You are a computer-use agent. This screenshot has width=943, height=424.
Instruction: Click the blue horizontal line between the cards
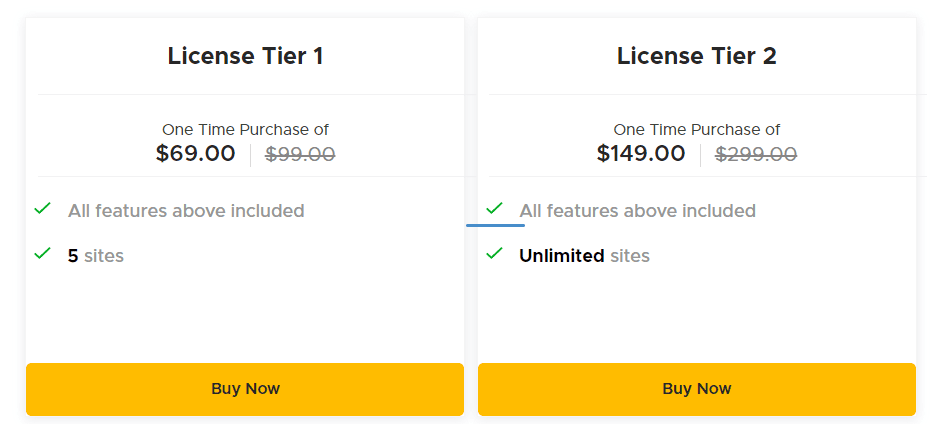click(x=495, y=225)
